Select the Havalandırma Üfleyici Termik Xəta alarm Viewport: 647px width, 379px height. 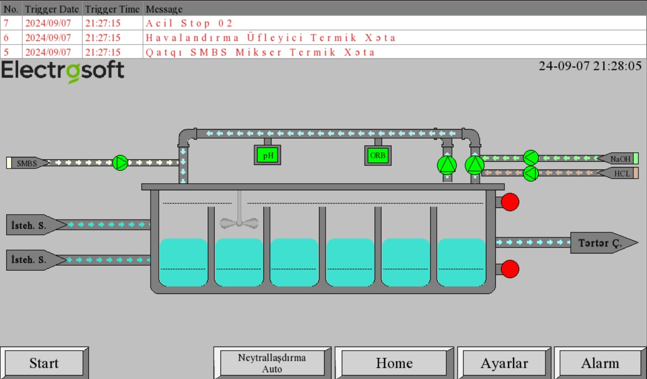324,38
